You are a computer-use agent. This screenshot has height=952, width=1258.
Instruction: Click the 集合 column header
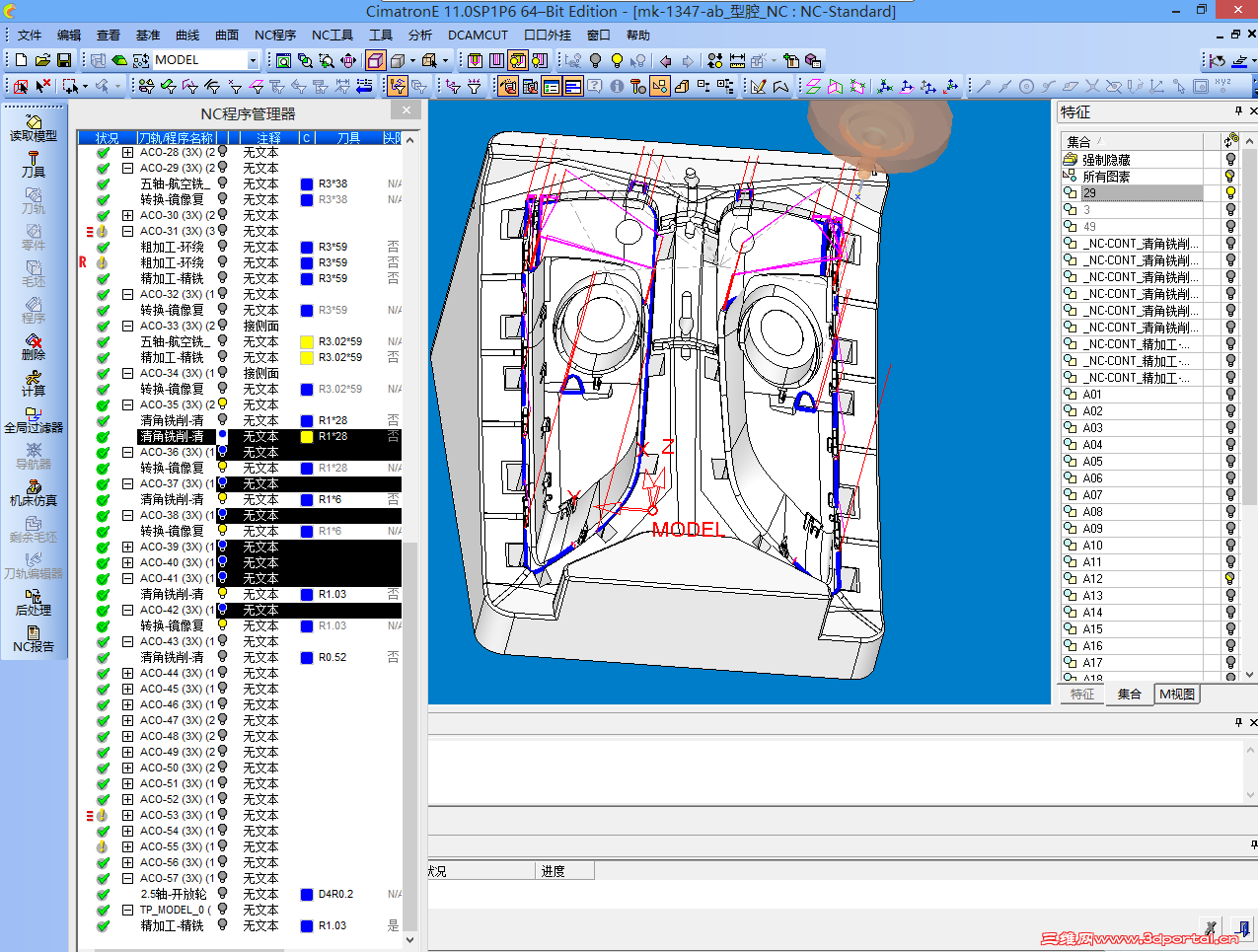1079,142
